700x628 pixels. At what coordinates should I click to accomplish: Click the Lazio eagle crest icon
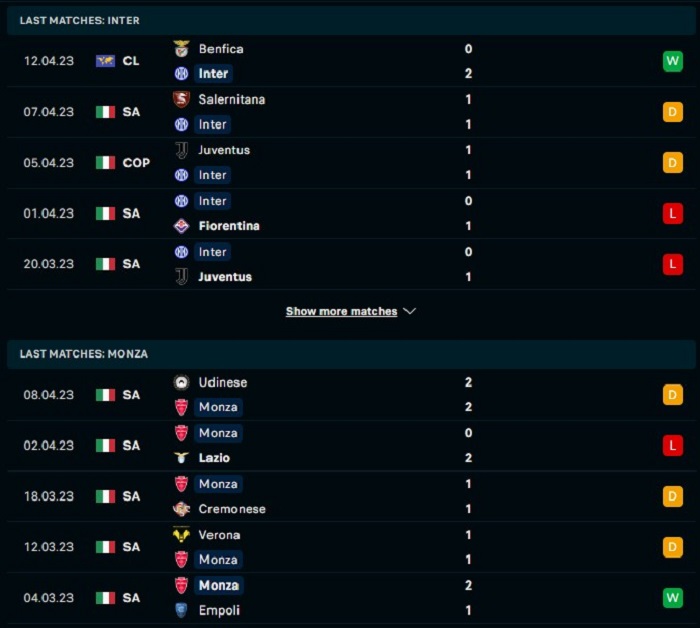(181, 457)
